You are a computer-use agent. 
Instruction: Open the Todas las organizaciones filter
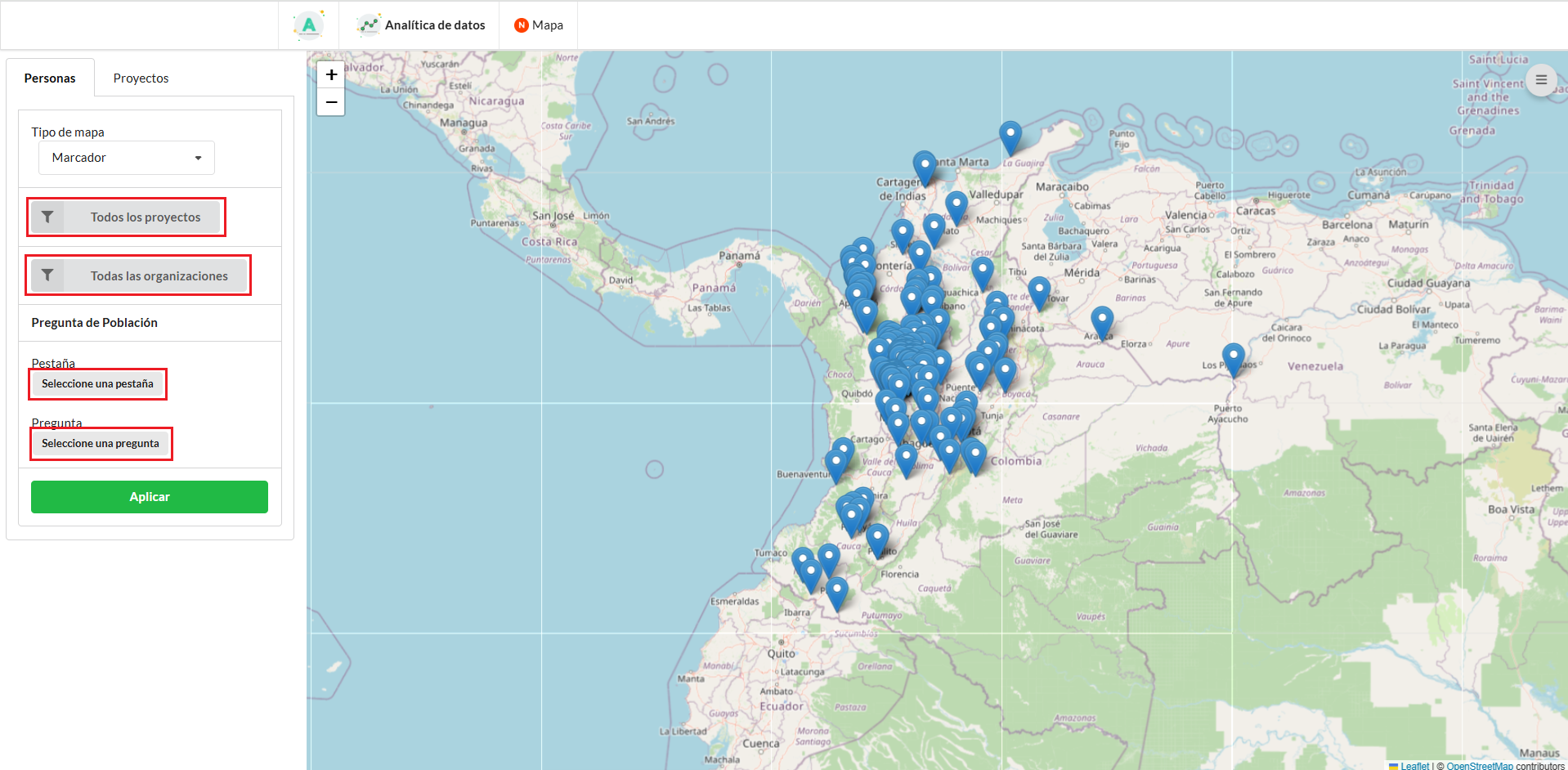pyautogui.click(x=159, y=276)
